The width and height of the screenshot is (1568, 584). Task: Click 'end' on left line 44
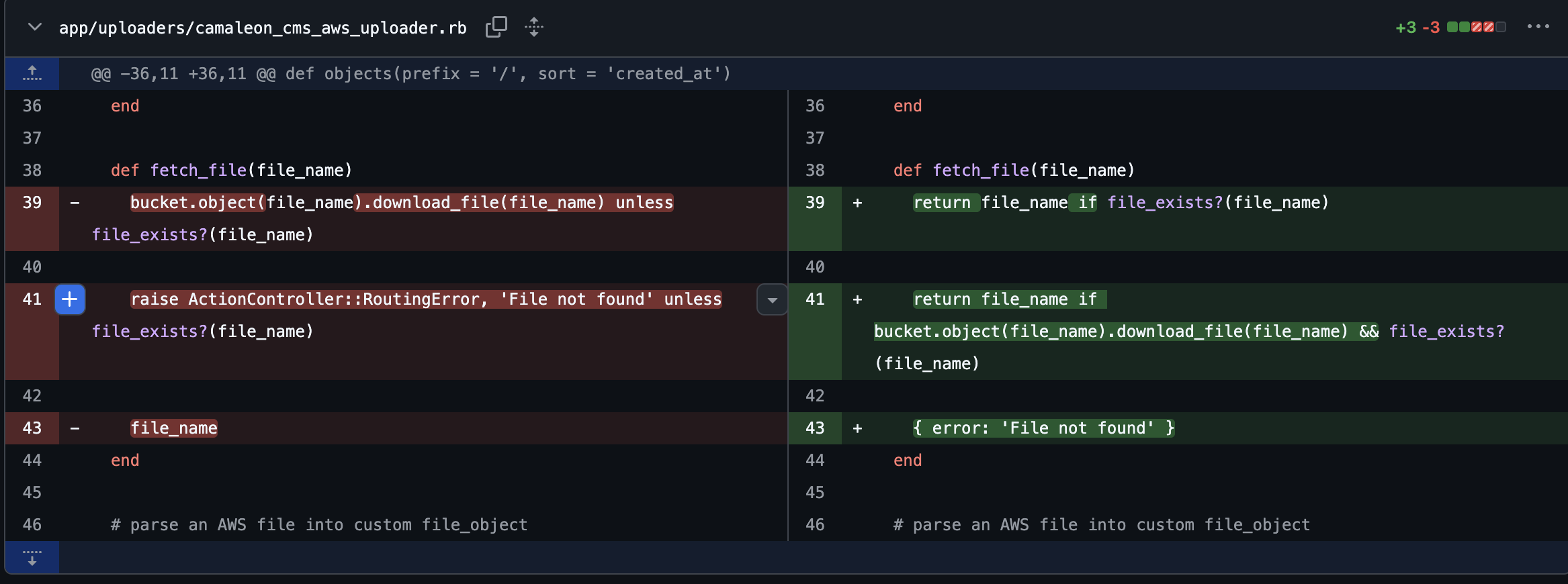pyautogui.click(x=125, y=460)
